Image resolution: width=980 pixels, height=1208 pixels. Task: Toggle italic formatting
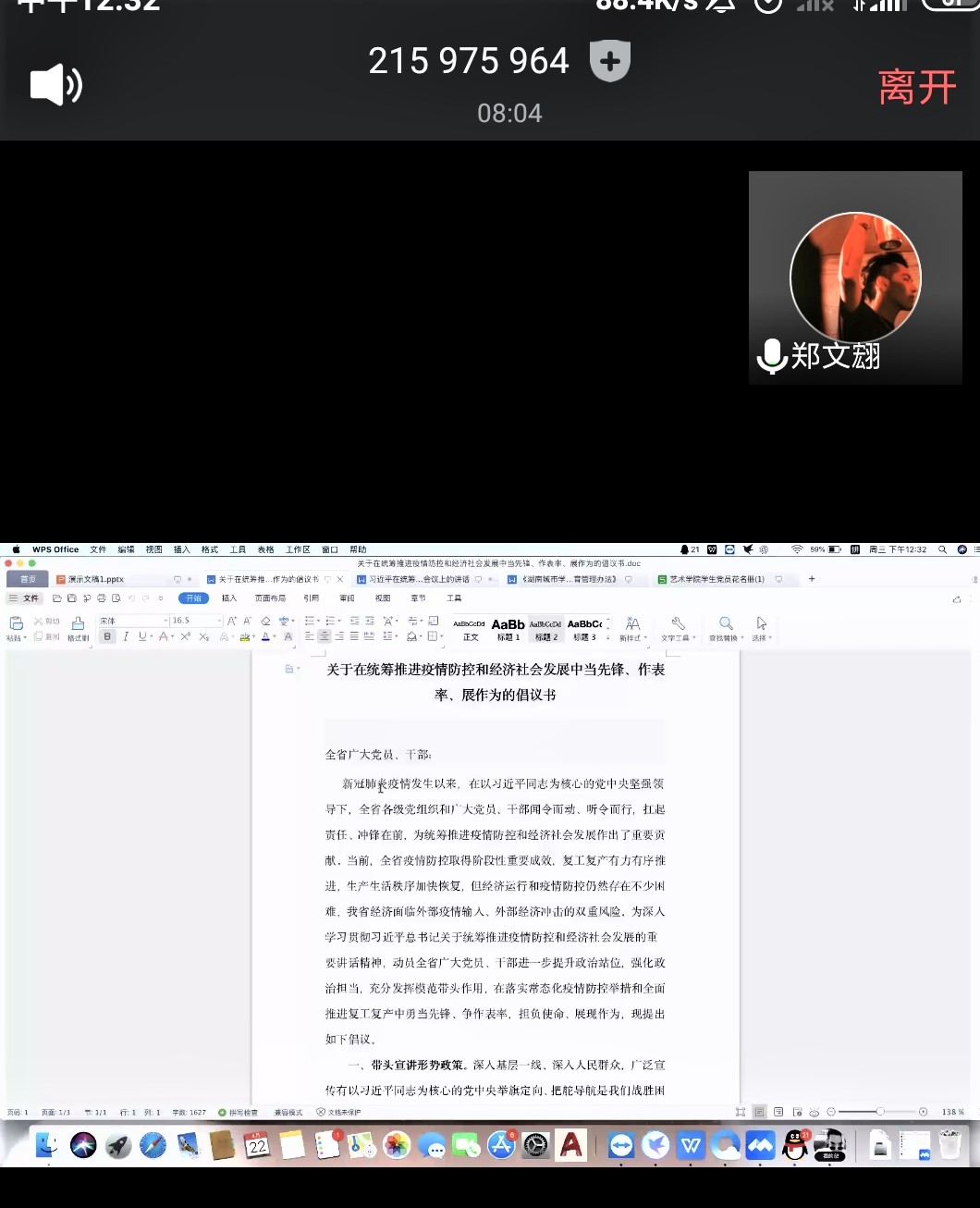(125, 636)
